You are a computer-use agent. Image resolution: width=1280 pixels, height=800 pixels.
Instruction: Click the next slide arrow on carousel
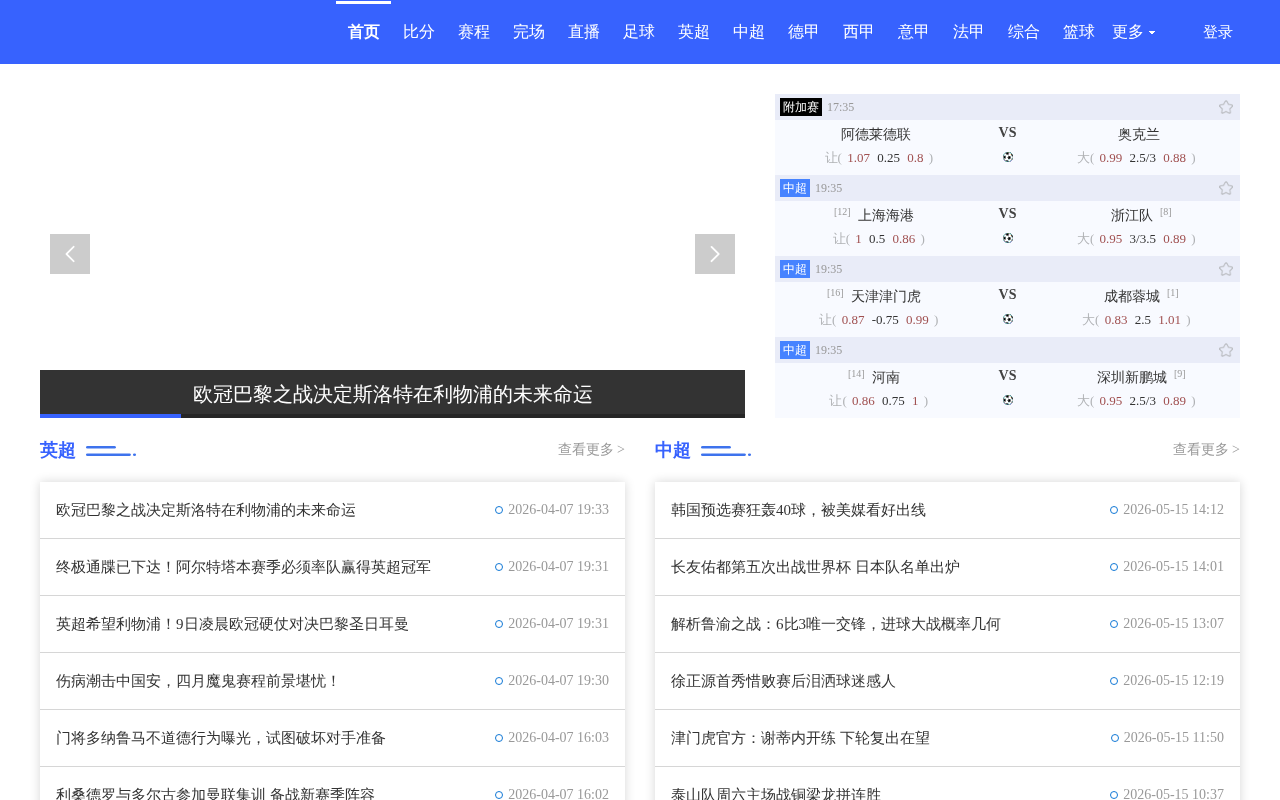pos(715,254)
